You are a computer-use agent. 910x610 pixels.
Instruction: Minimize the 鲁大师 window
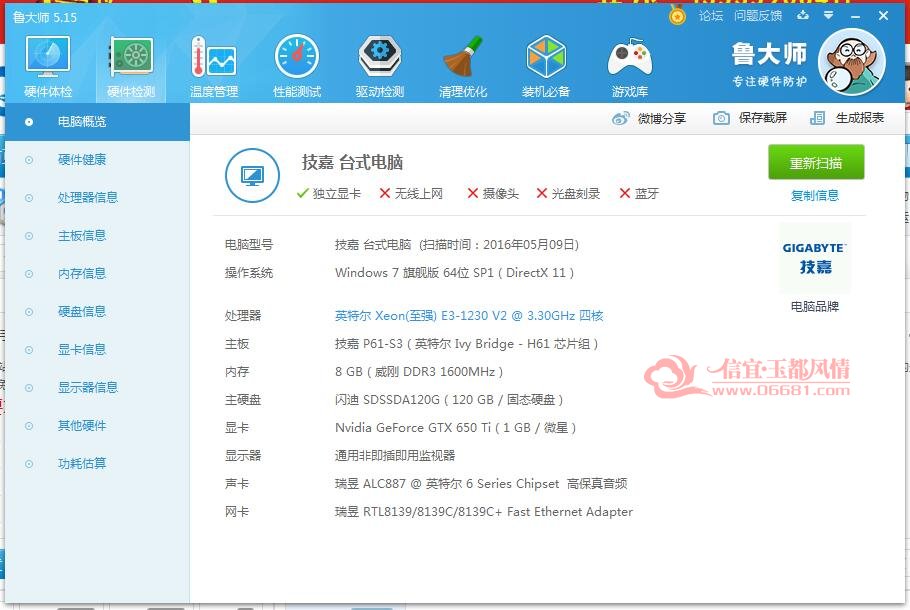click(855, 17)
